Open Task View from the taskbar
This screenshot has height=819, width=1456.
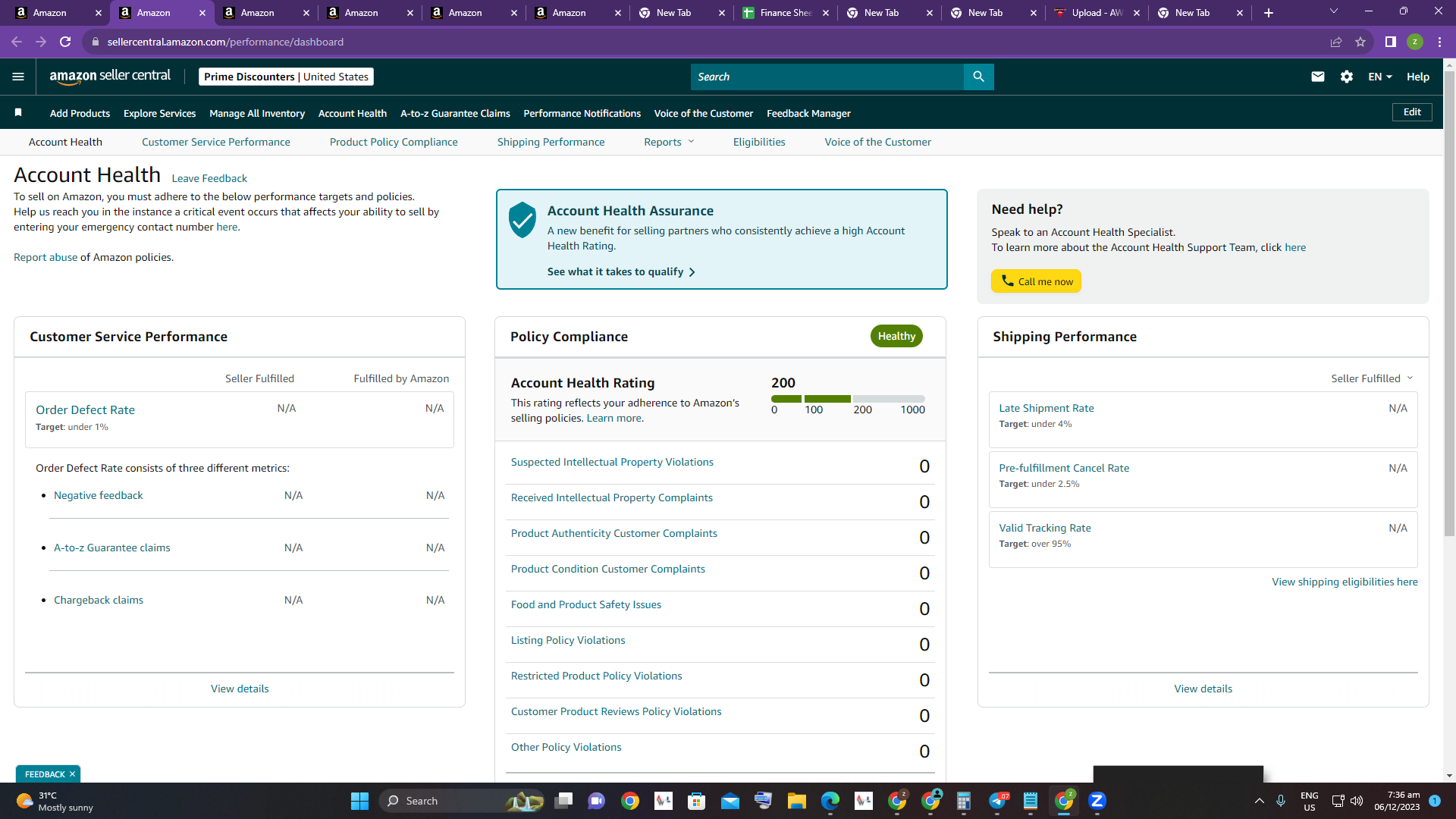[x=563, y=801]
